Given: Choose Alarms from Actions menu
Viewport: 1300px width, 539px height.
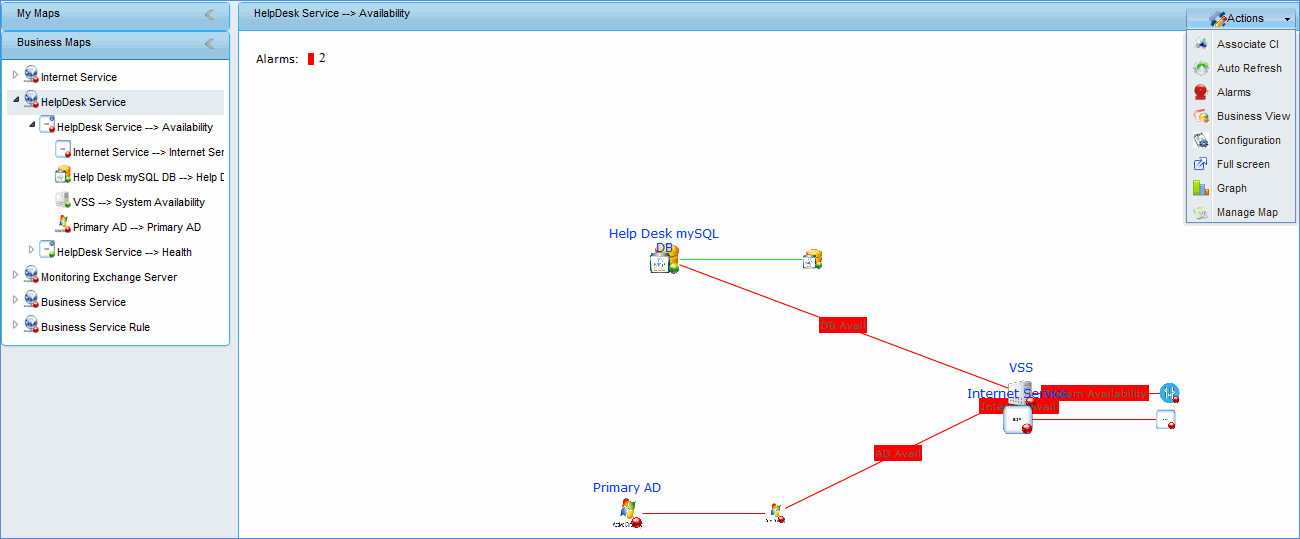Looking at the screenshot, I should (1241, 92).
